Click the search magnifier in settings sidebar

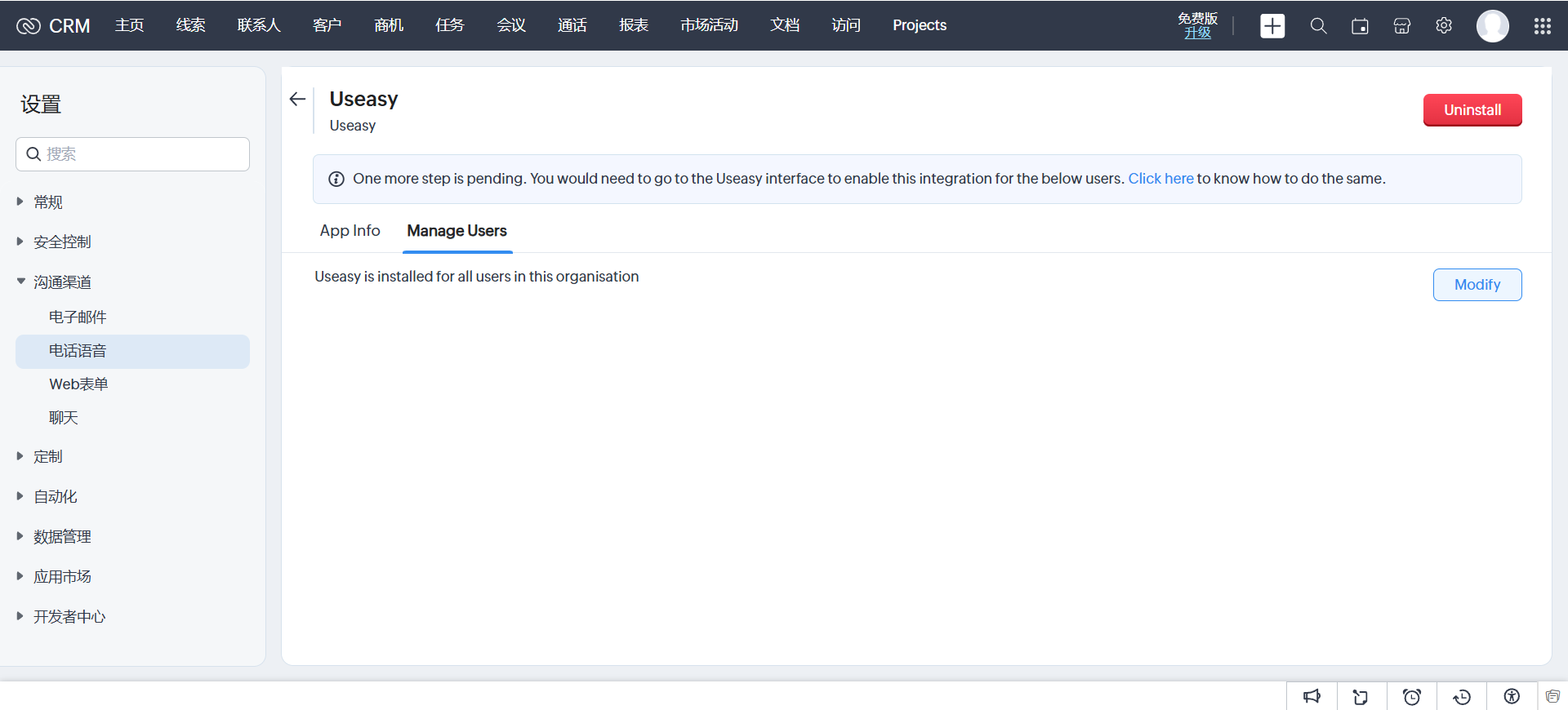click(33, 154)
